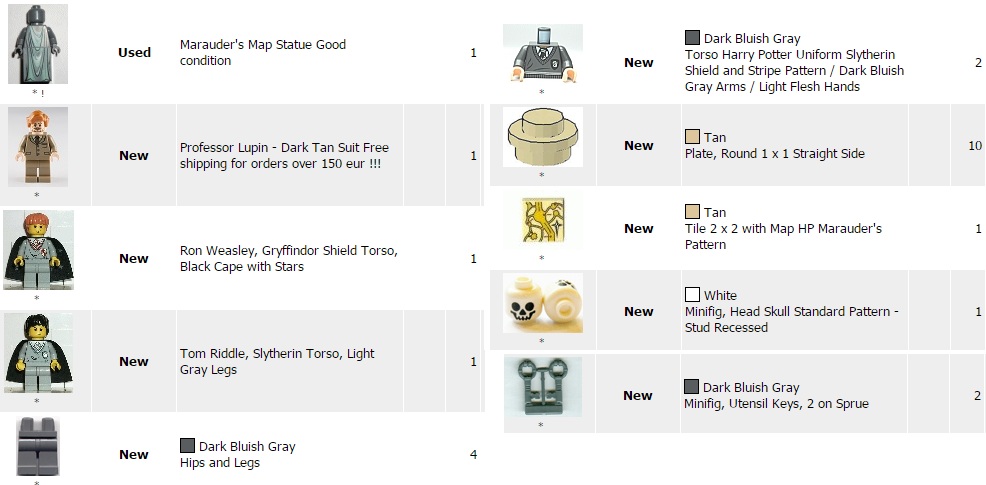The height and width of the screenshot is (485, 986).
Task: Click the Marauder's map tile picture
Action: [541, 222]
